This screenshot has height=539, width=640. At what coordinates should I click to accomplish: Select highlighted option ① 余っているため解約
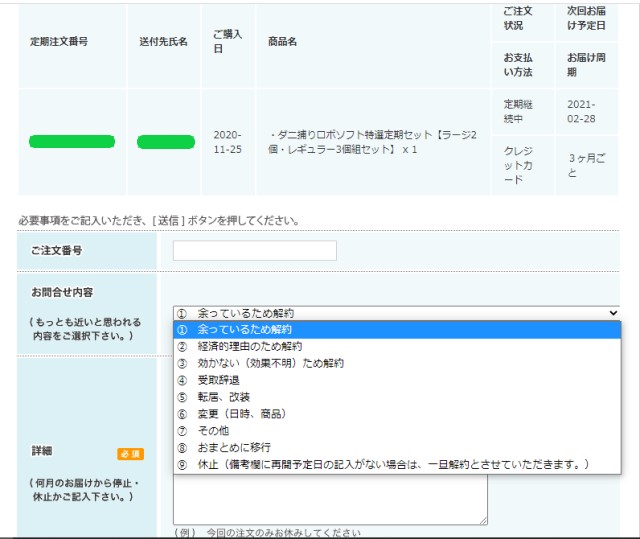[x=244, y=329]
